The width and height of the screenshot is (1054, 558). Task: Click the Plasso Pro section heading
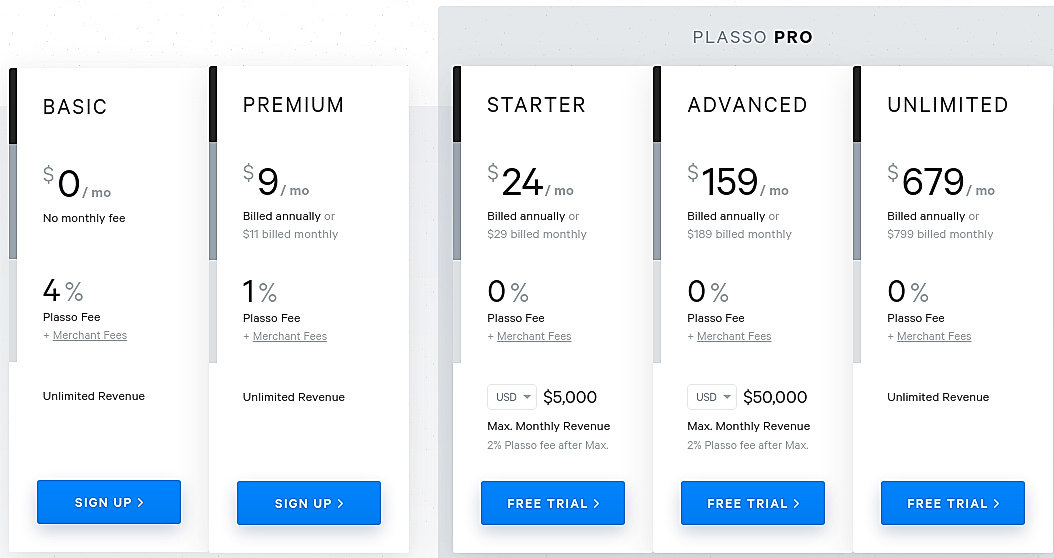click(753, 38)
